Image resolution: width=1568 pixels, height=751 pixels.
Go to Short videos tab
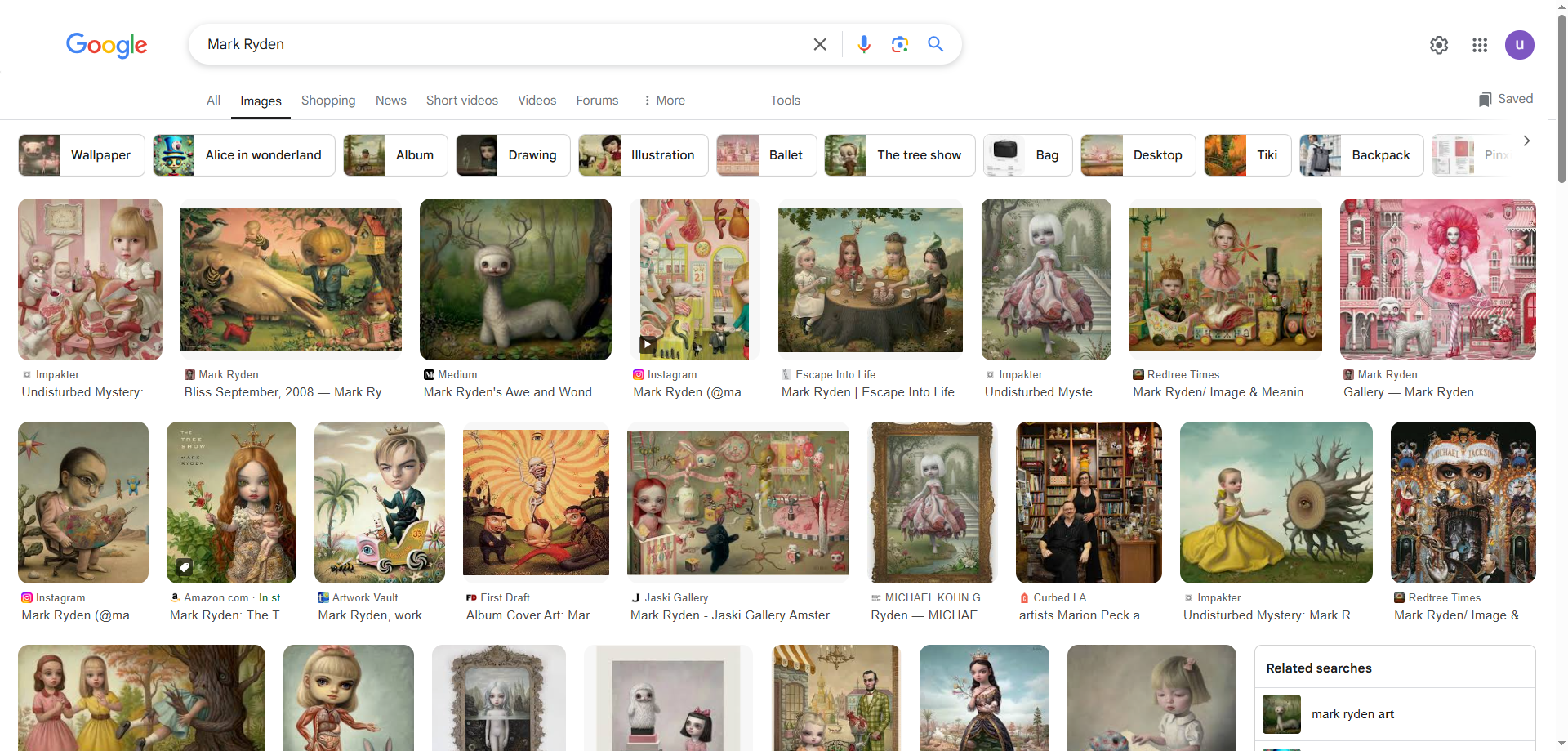[x=462, y=101]
